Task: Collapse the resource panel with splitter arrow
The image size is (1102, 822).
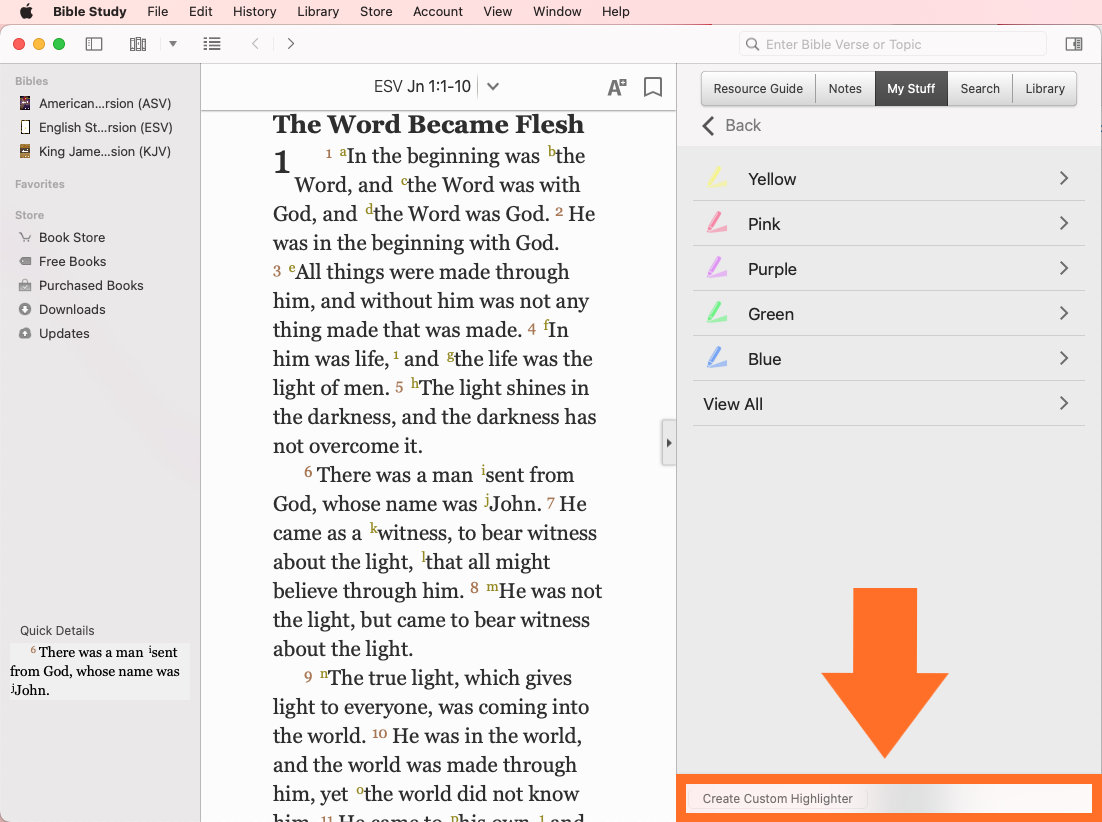Action: tap(668, 443)
